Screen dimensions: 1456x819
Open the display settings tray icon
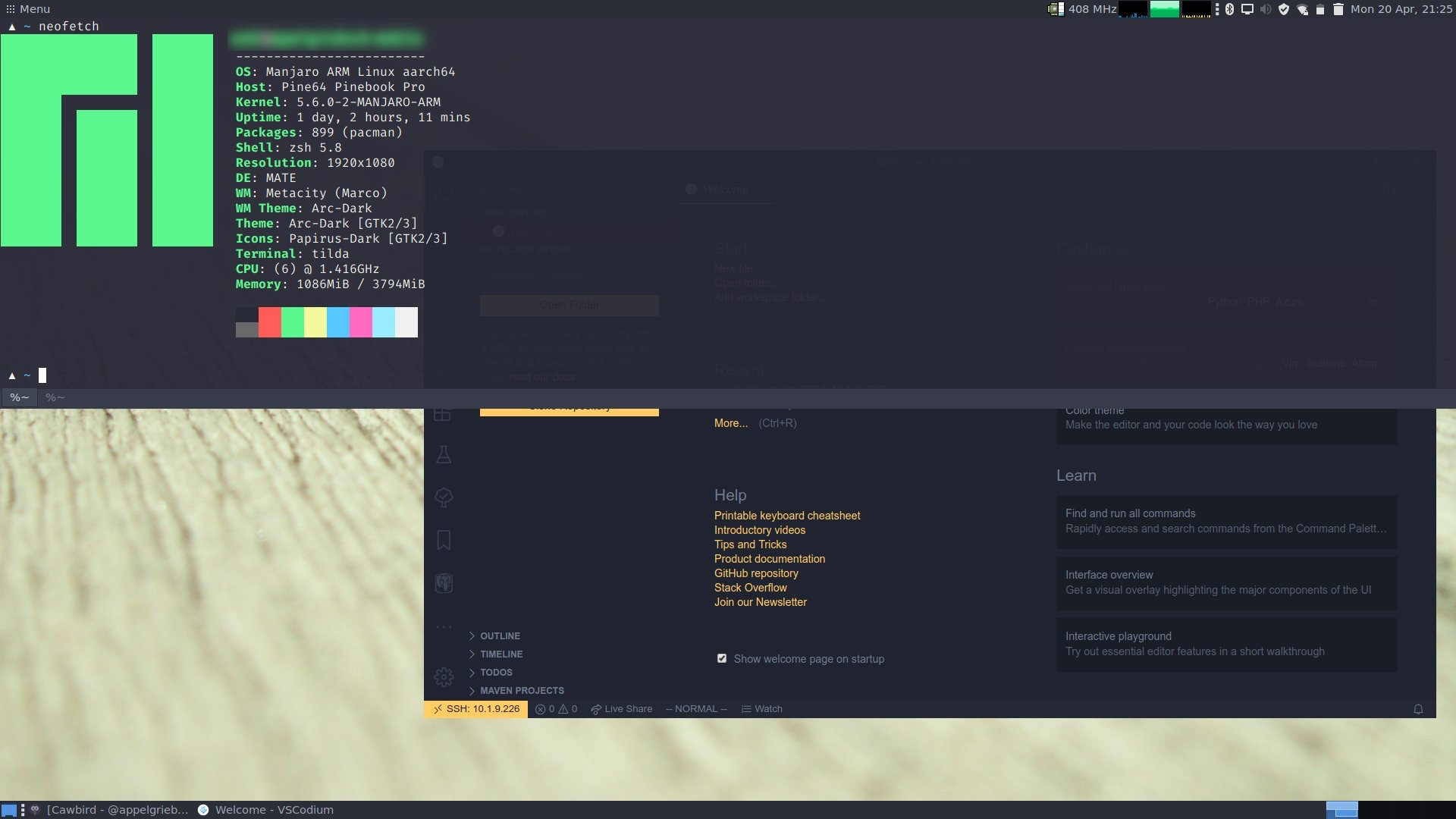tap(1247, 9)
